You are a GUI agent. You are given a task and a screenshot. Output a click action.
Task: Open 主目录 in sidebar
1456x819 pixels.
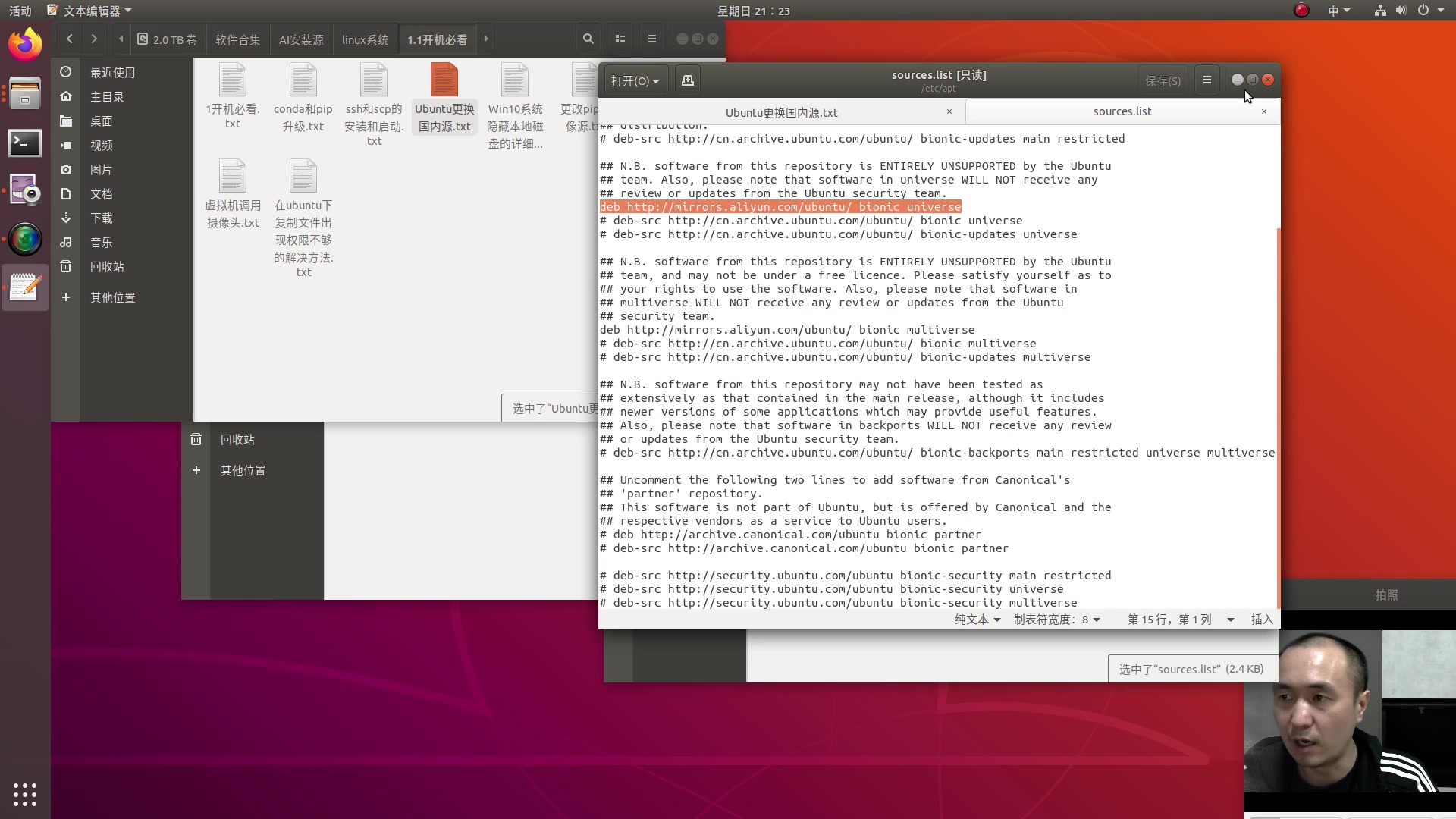point(107,96)
